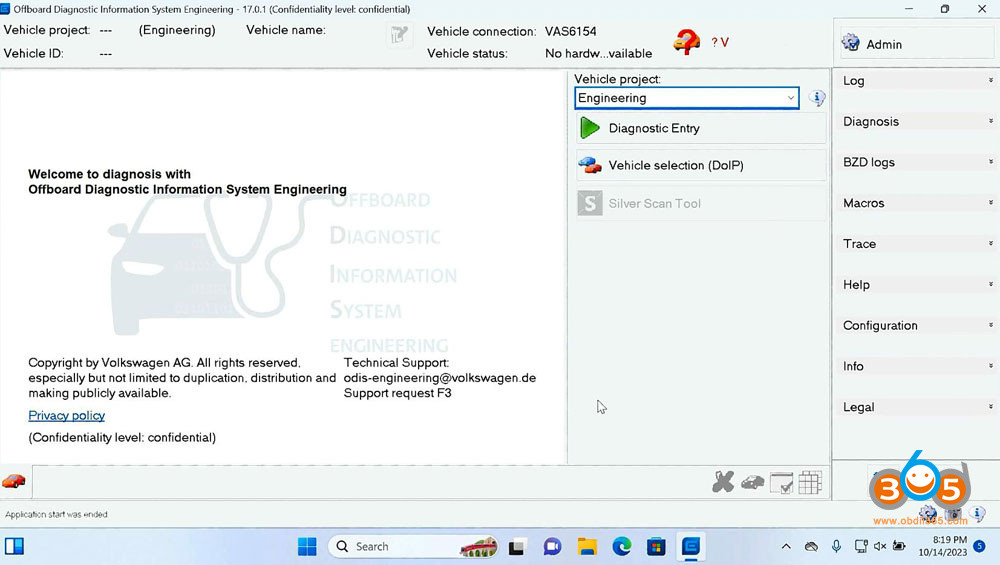Click the 'Support request F3' text
Image resolution: width=1000 pixels, height=565 pixels.
397,393
